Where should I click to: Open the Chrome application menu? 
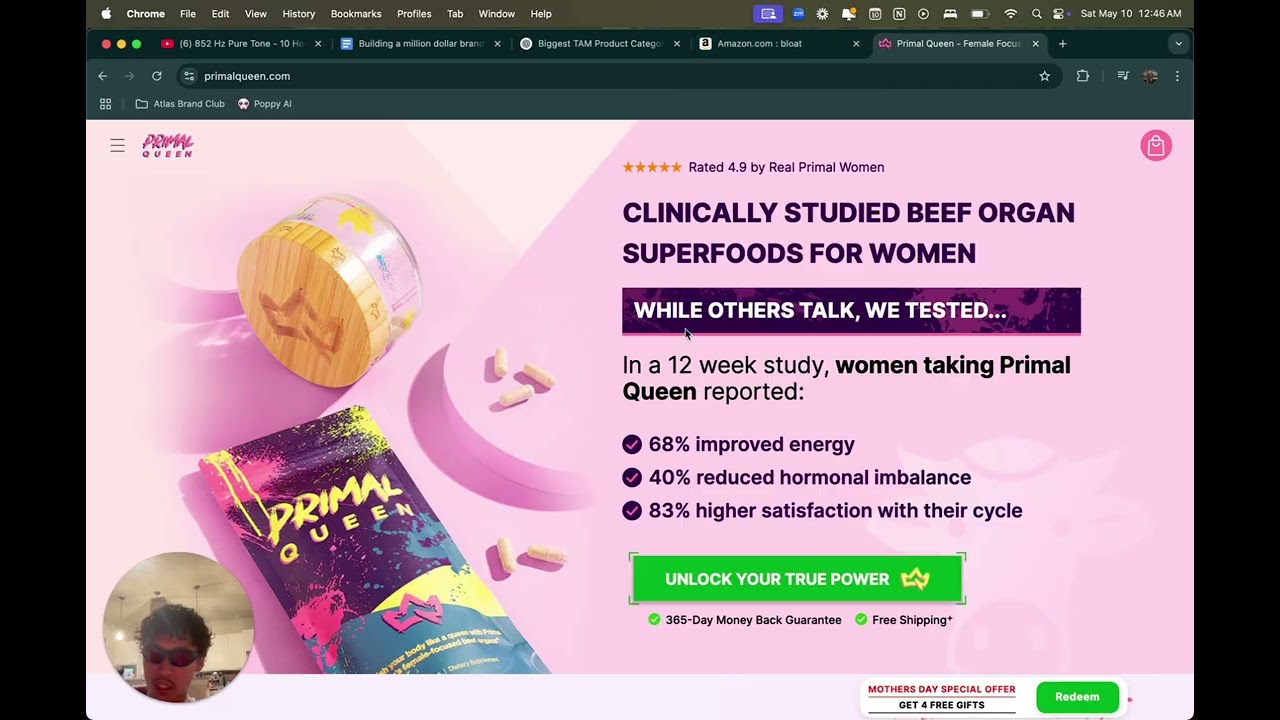[x=145, y=14]
